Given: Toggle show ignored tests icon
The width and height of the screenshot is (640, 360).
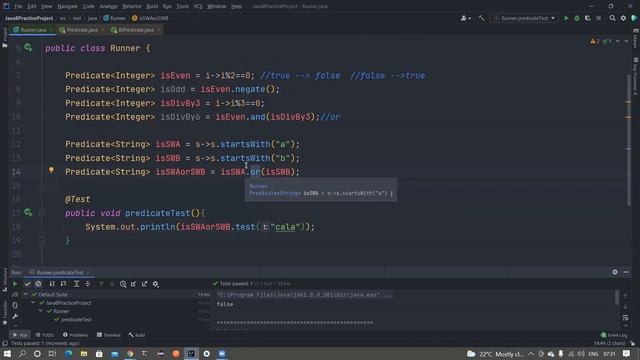Looking at the screenshot, I should tap(38, 284).
